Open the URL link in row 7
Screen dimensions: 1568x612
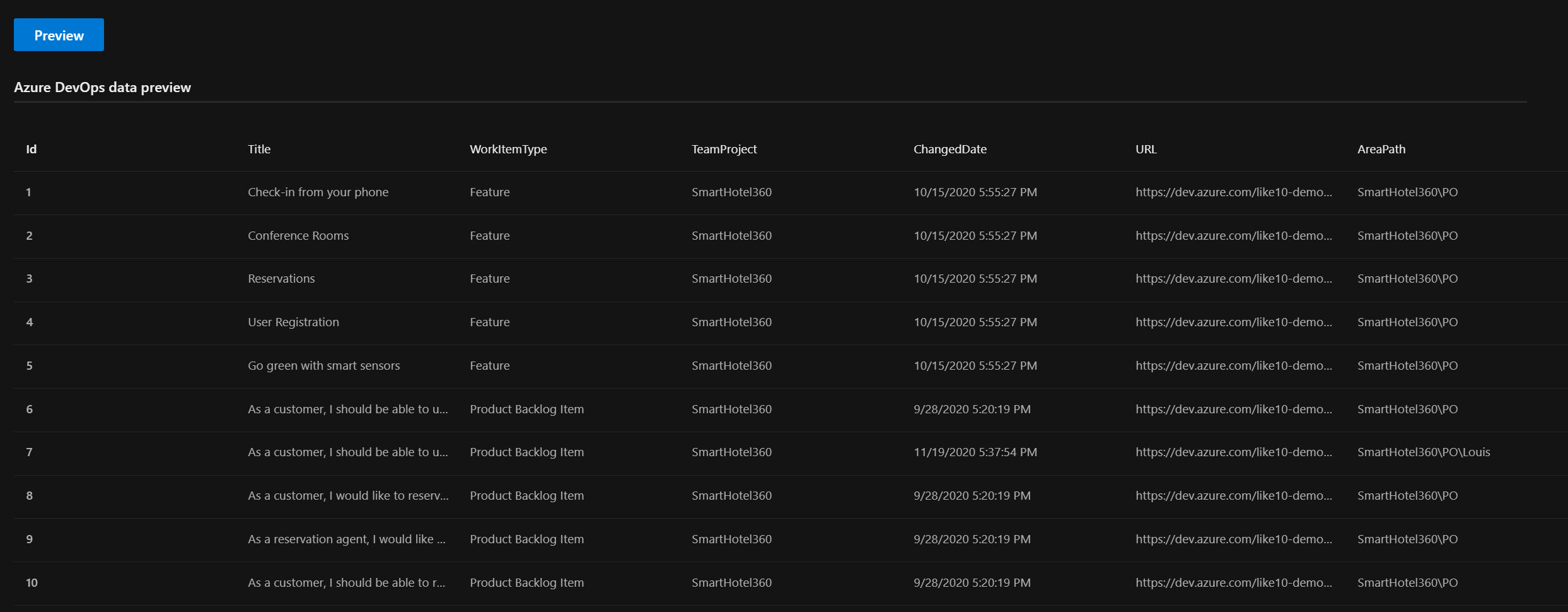click(x=1233, y=452)
